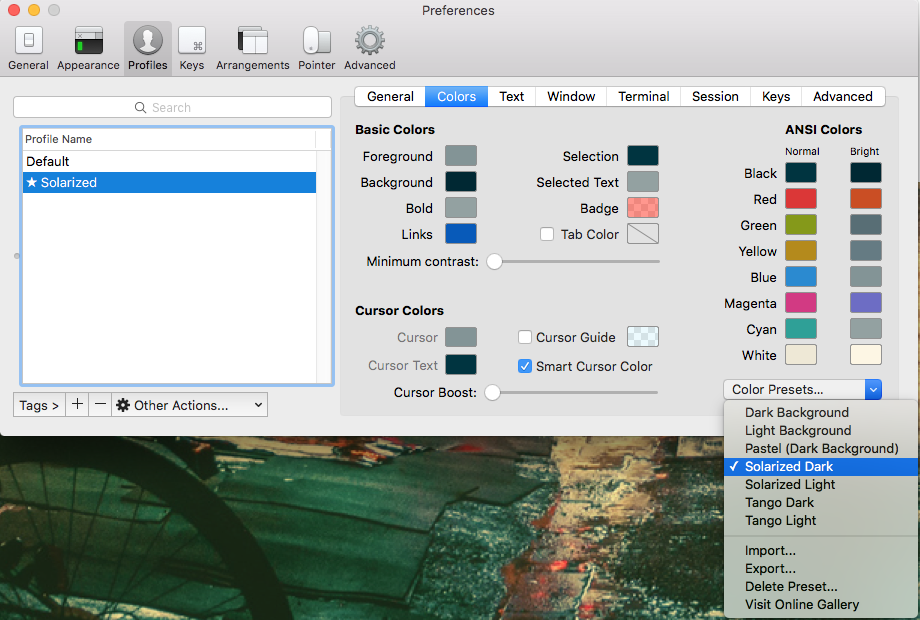Open the Badge color swatch

(643, 208)
